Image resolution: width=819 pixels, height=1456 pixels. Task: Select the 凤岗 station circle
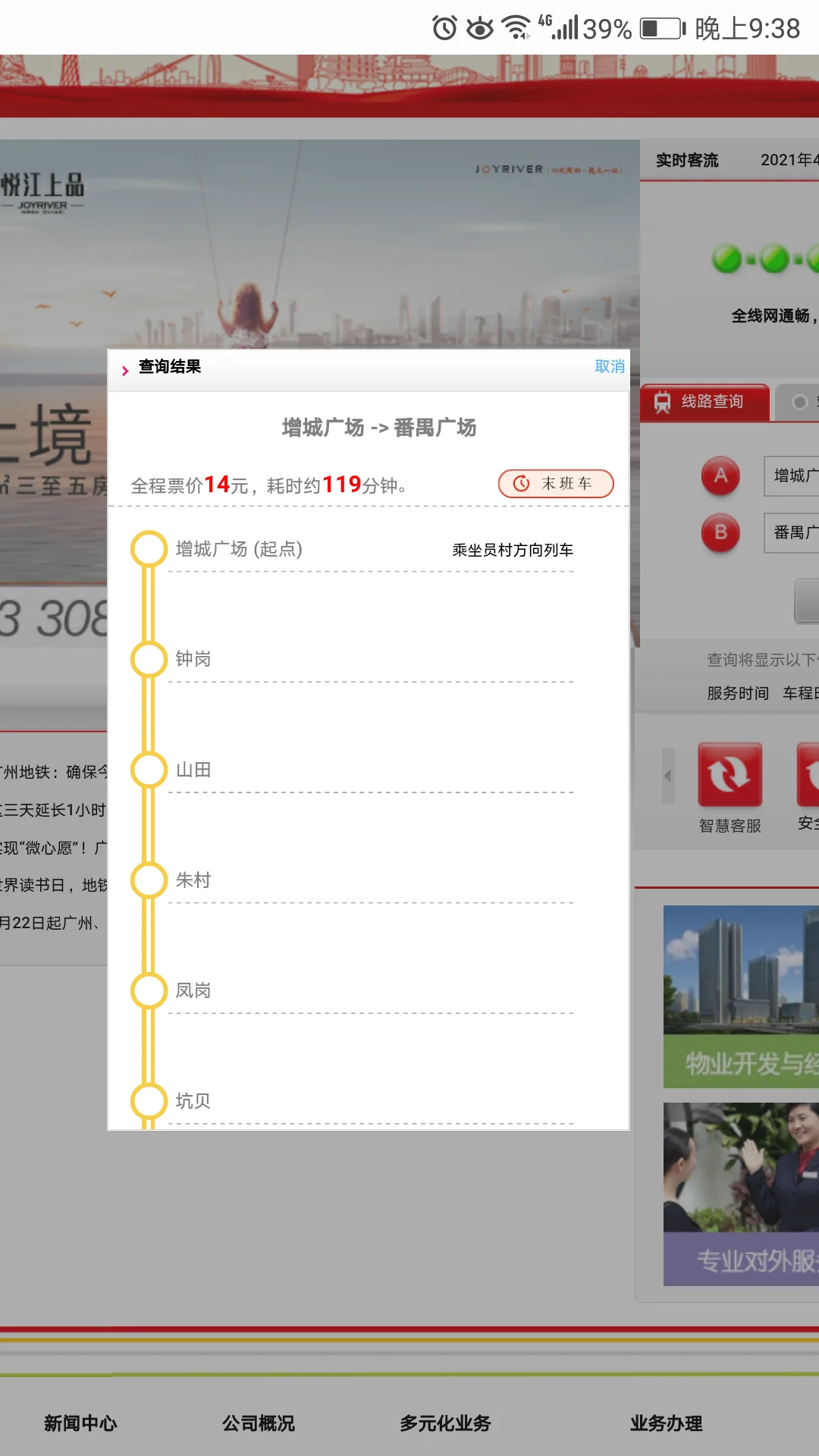(x=149, y=990)
